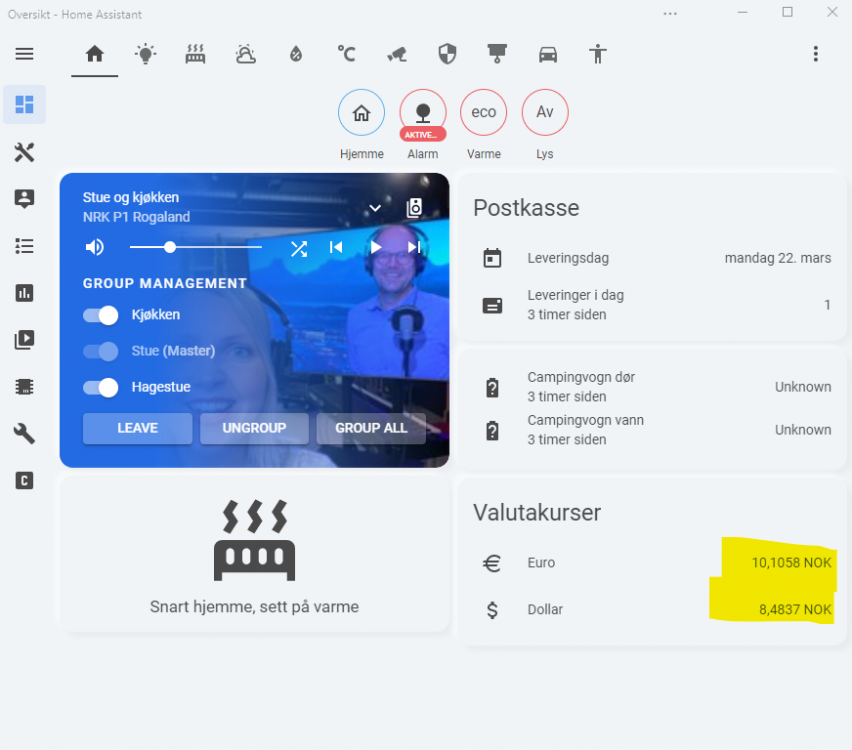Open the window title bar ellipsis menu
The image size is (852, 750).
tap(670, 13)
